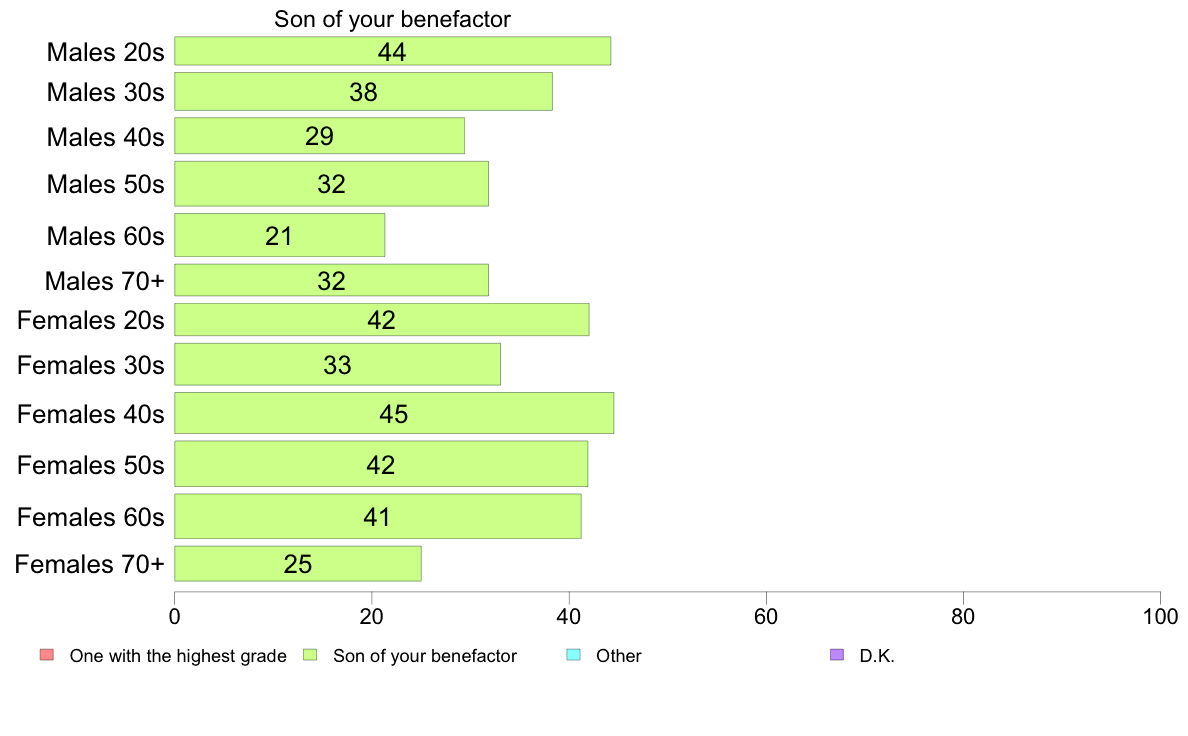This screenshot has width=1188, height=736.
Task: Click the Females 50s bar showing 42
Action: click(x=381, y=464)
